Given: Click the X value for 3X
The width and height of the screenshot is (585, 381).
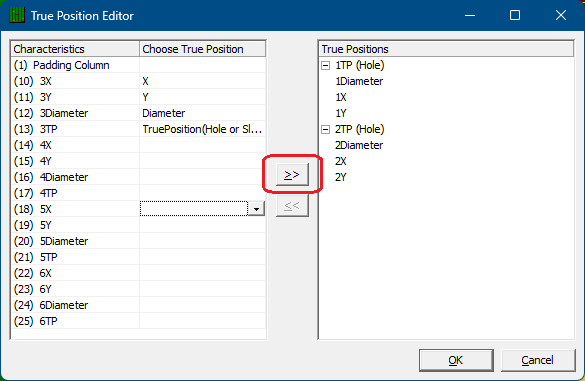Looking at the screenshot, I should [203, 81].
